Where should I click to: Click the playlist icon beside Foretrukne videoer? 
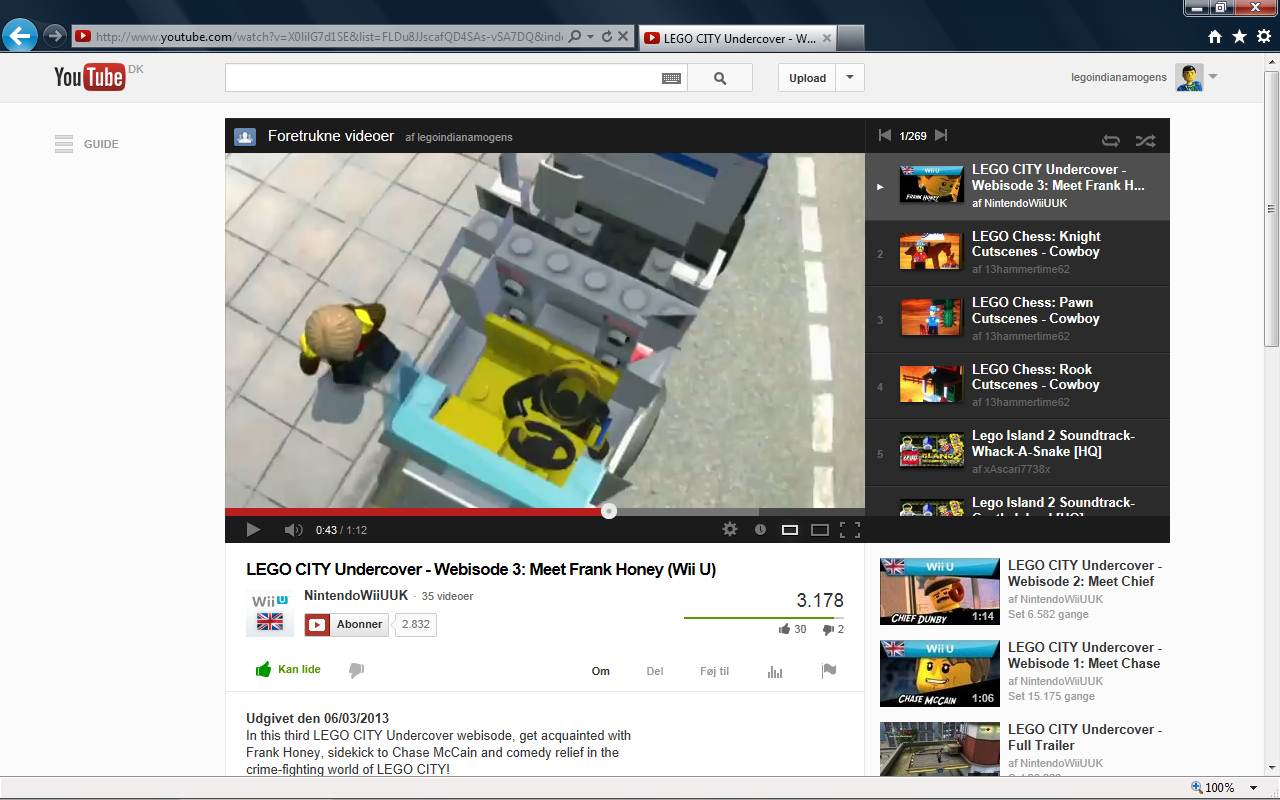245,137
